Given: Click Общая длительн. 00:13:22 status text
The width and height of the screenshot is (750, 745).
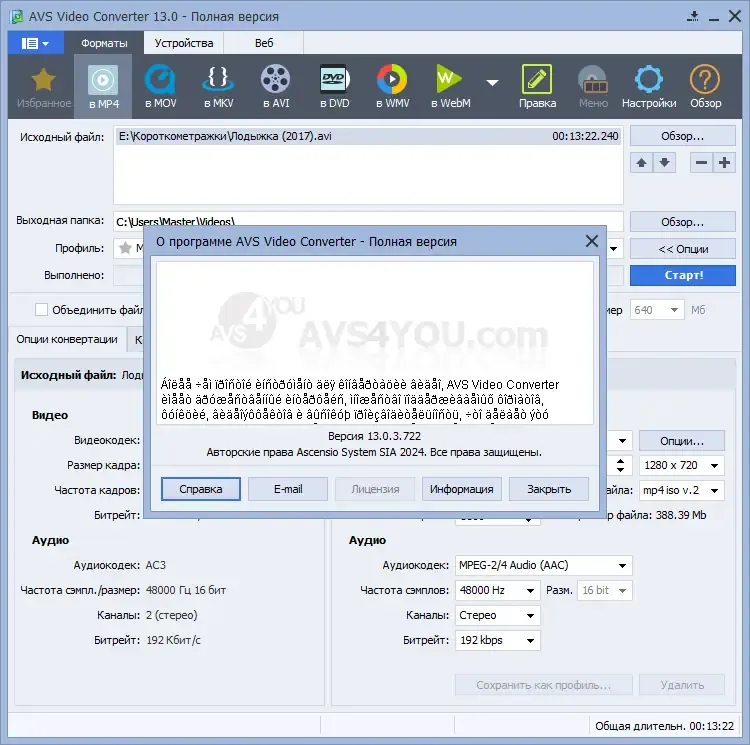Looking at the screenshot, I should [664, 726].
